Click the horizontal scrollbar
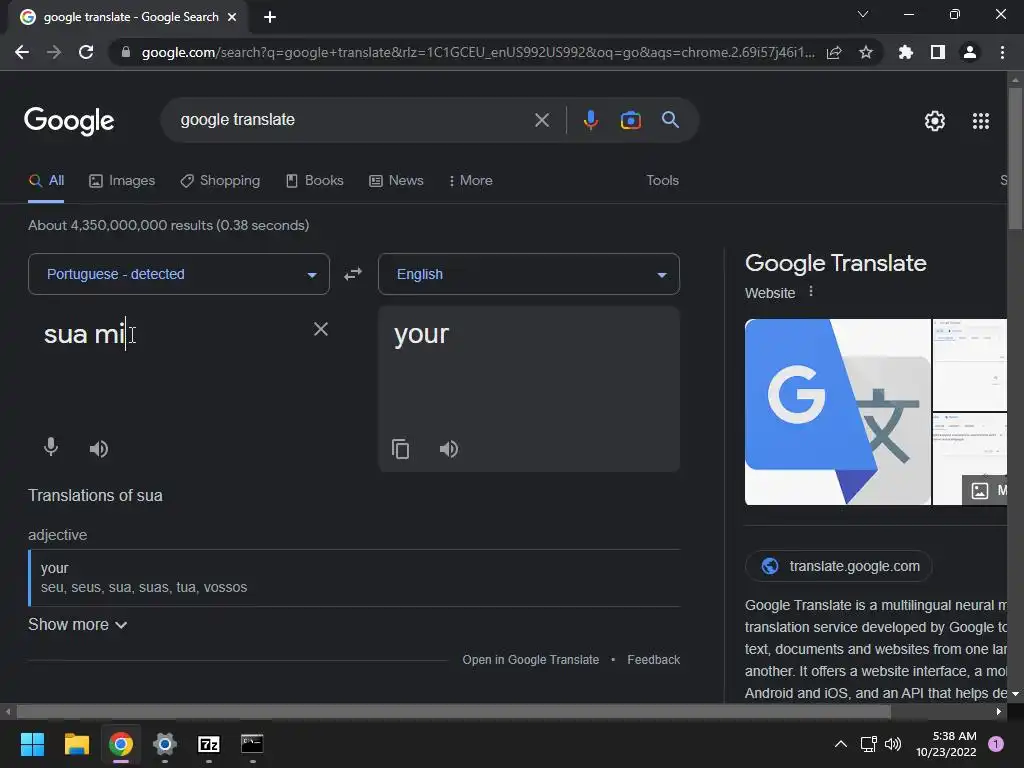 point(454,712)
